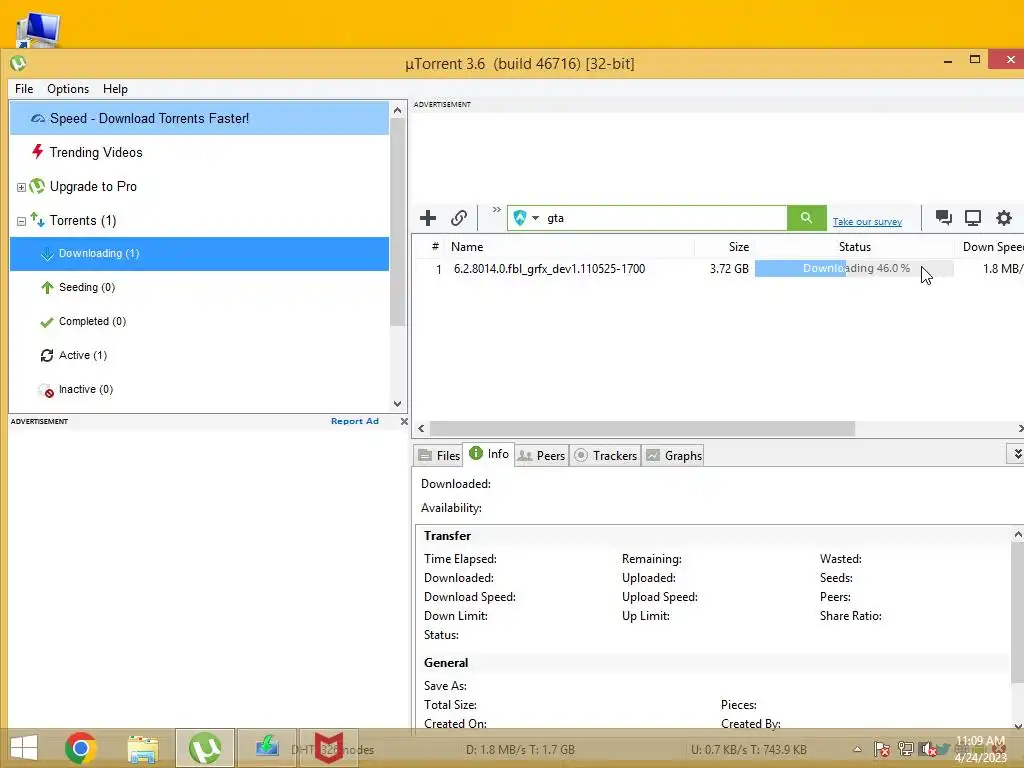
Task: Click the green up arrow Seeding icon
Action: [47, 287]
